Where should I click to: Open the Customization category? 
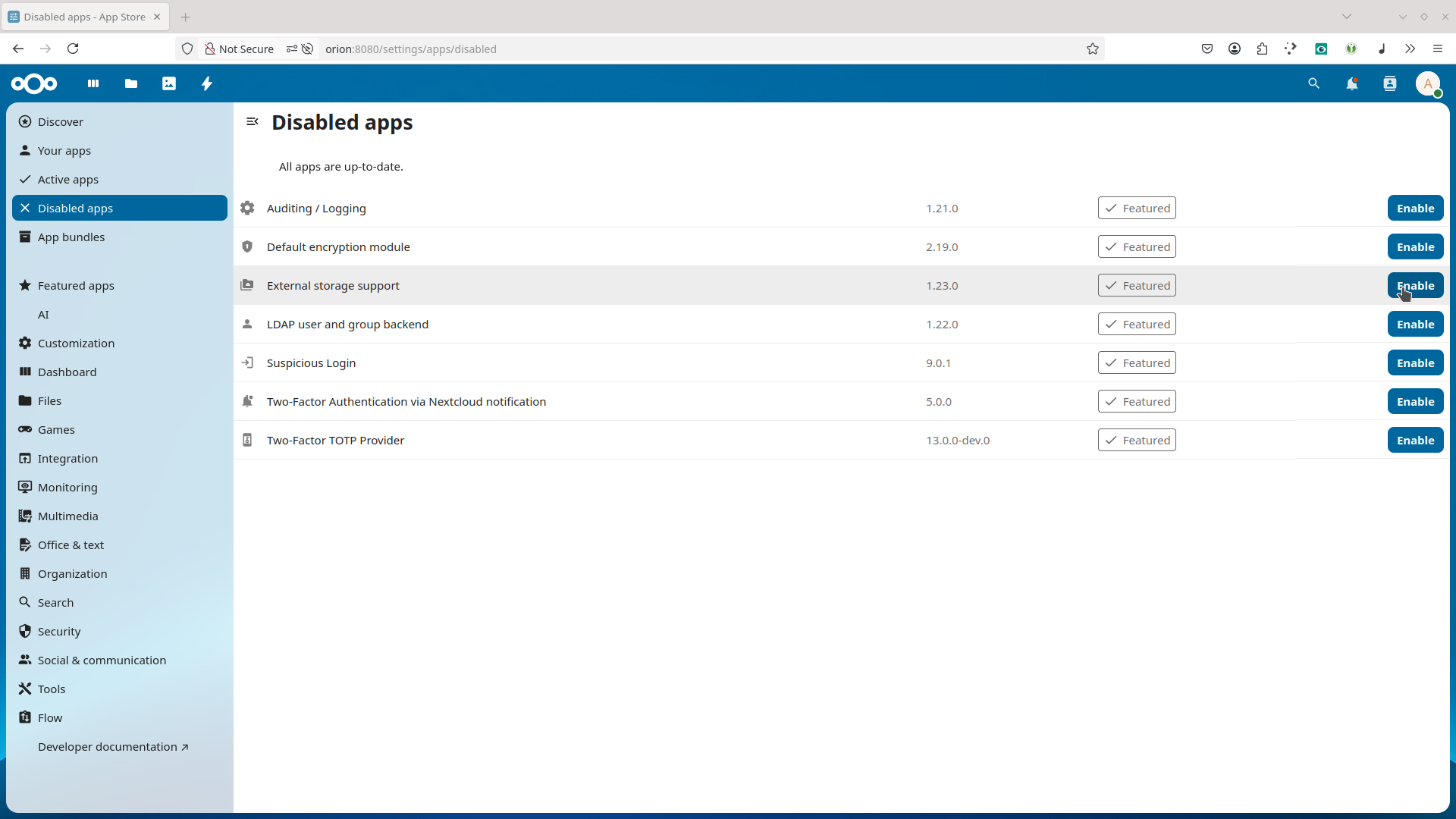(120, 343)
